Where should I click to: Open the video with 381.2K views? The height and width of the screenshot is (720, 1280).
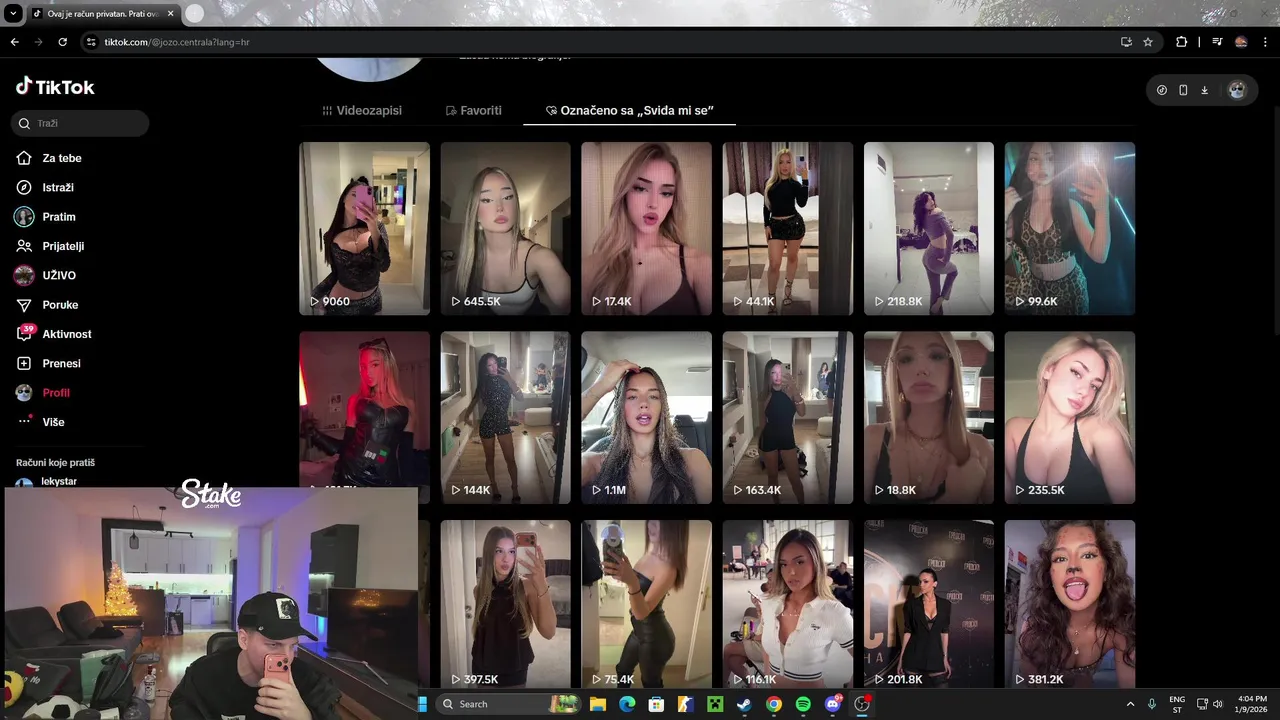point(1070,604)
